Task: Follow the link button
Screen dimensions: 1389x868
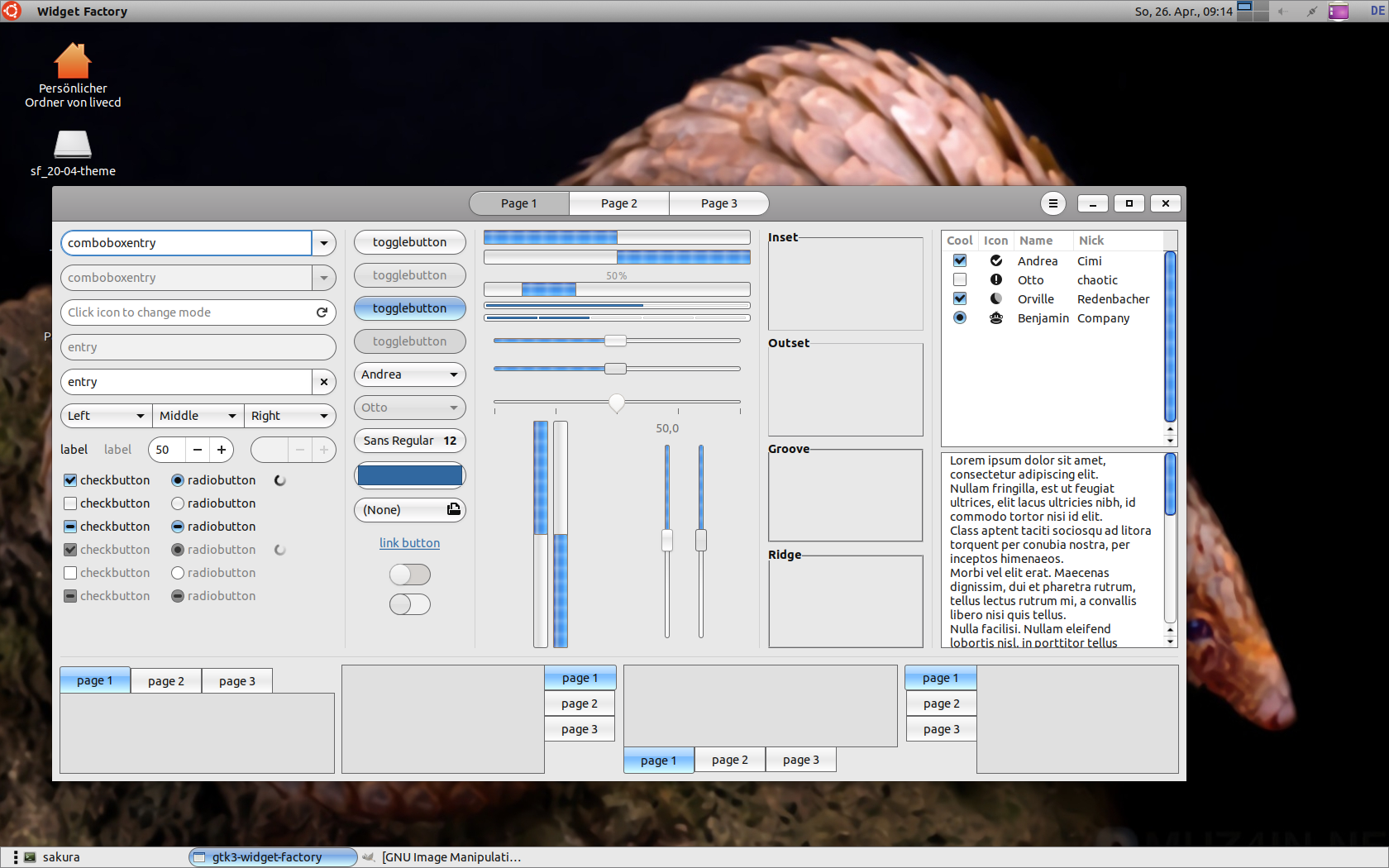Action: point(409,543)
